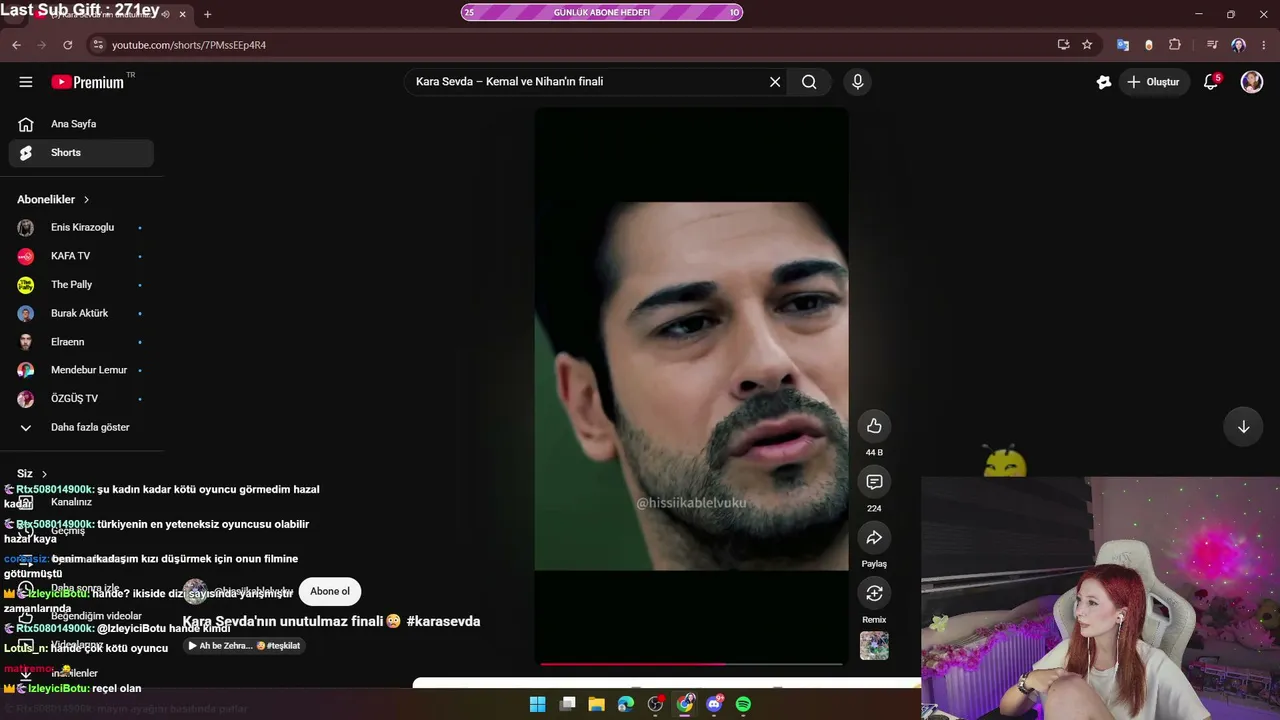Launch Microsoft Edge from taskbar
This screenshot has height=720, width=1280.
point(626,704)
